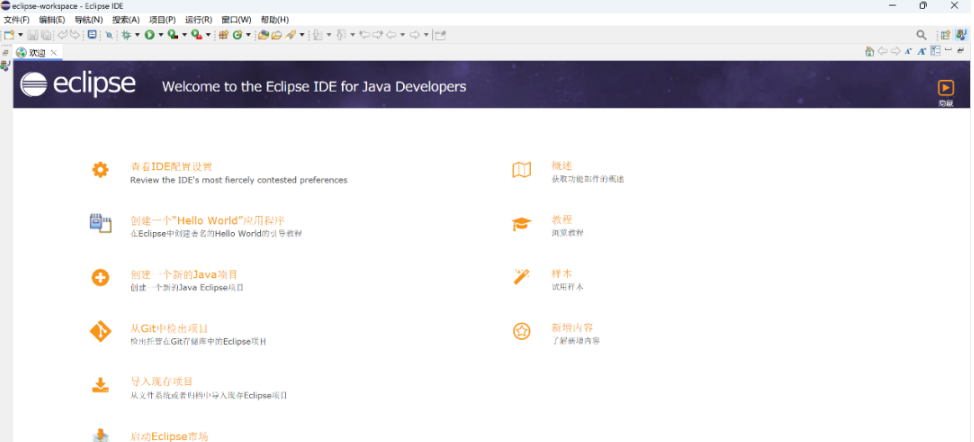Open the External Tools dropdown arrow
This screenshot has width=974, height=442.
click(208, 35)
